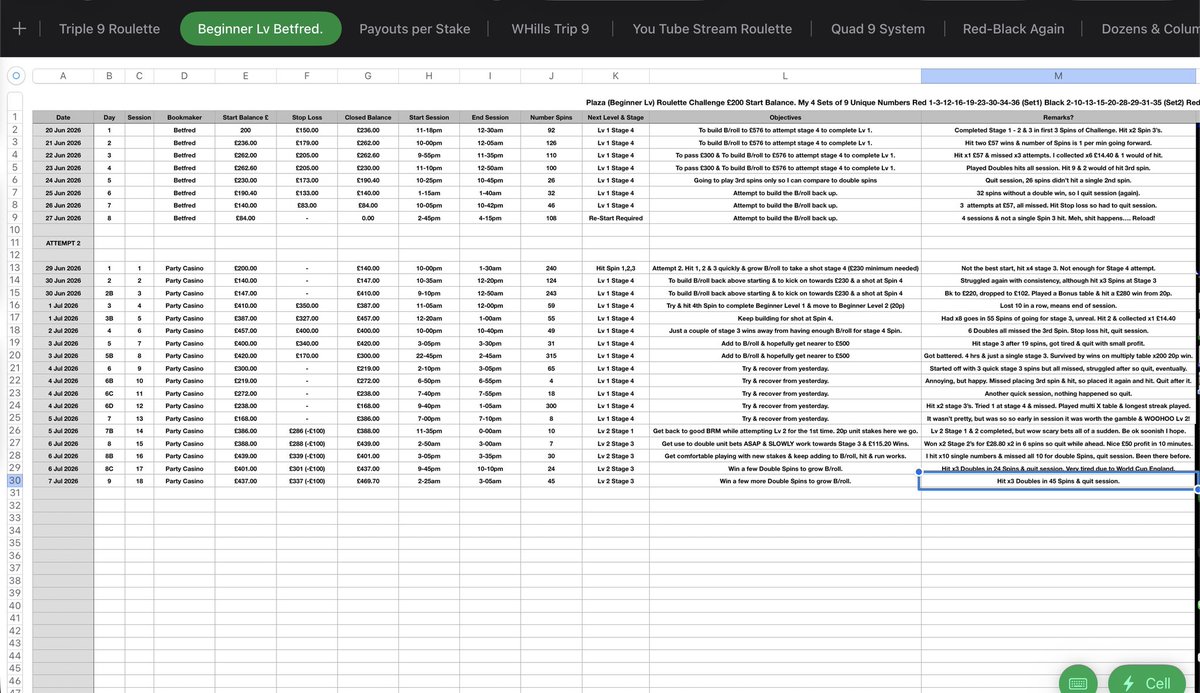Click the '£150.00' stop loss cell
The height and width of the screenshot is (693, 1200).
(x=306, y=130)
